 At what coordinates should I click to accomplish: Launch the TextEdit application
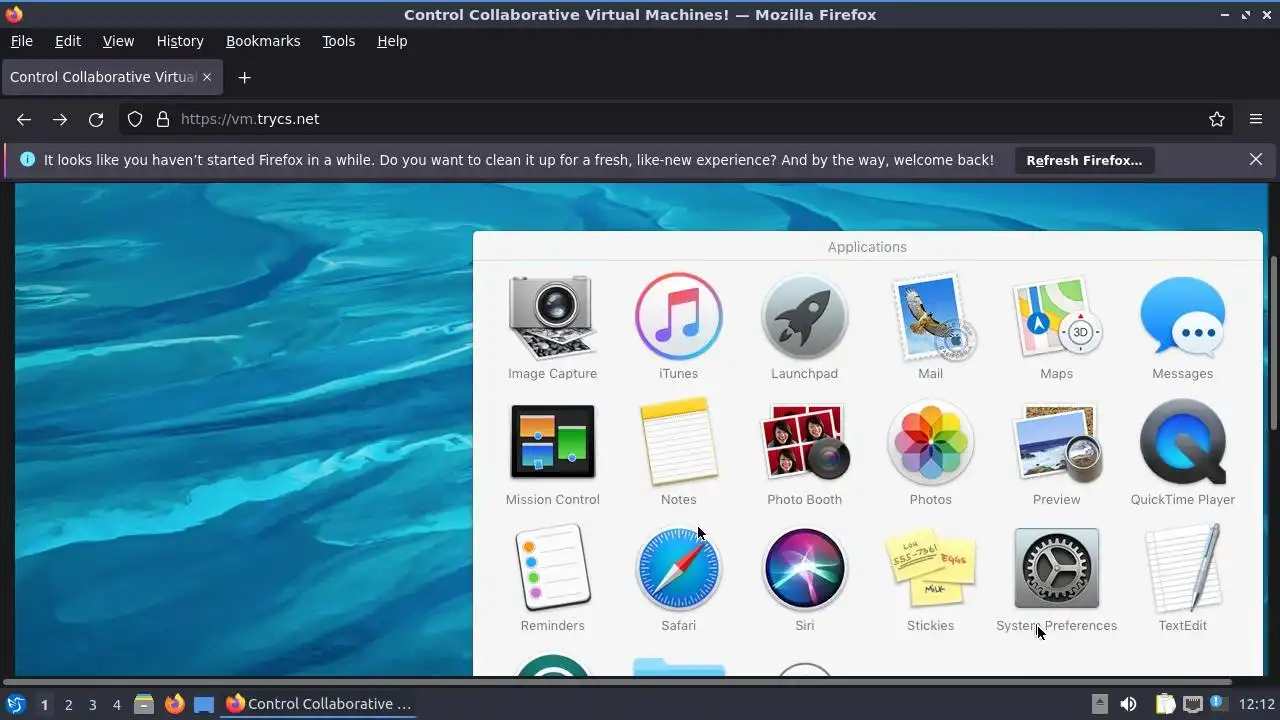point(1182,568)
